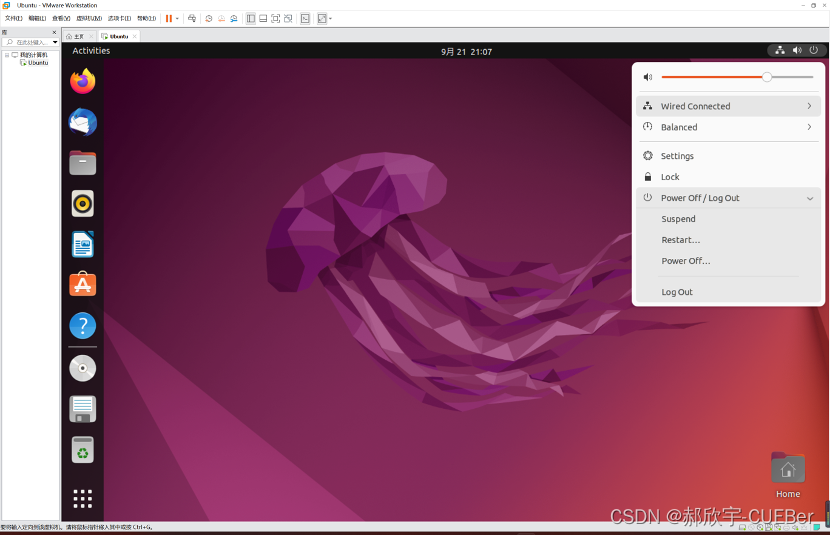
Task: Open Ubuntu Software from the dock
Action: pyautogui.click(x=83, y=285)
